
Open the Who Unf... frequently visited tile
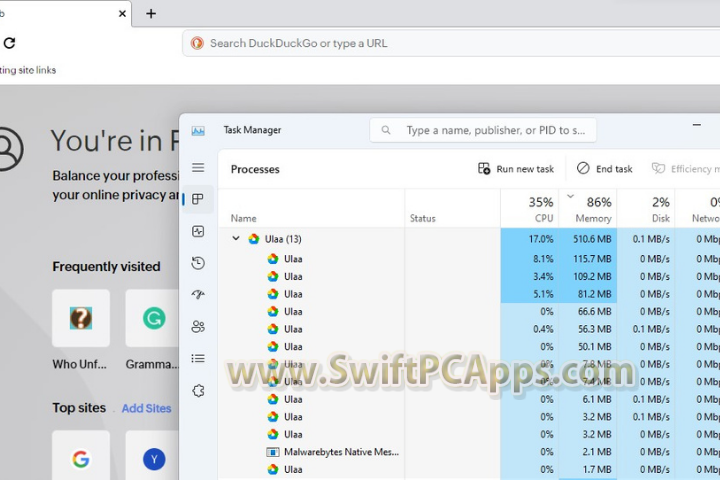[81, 318]
